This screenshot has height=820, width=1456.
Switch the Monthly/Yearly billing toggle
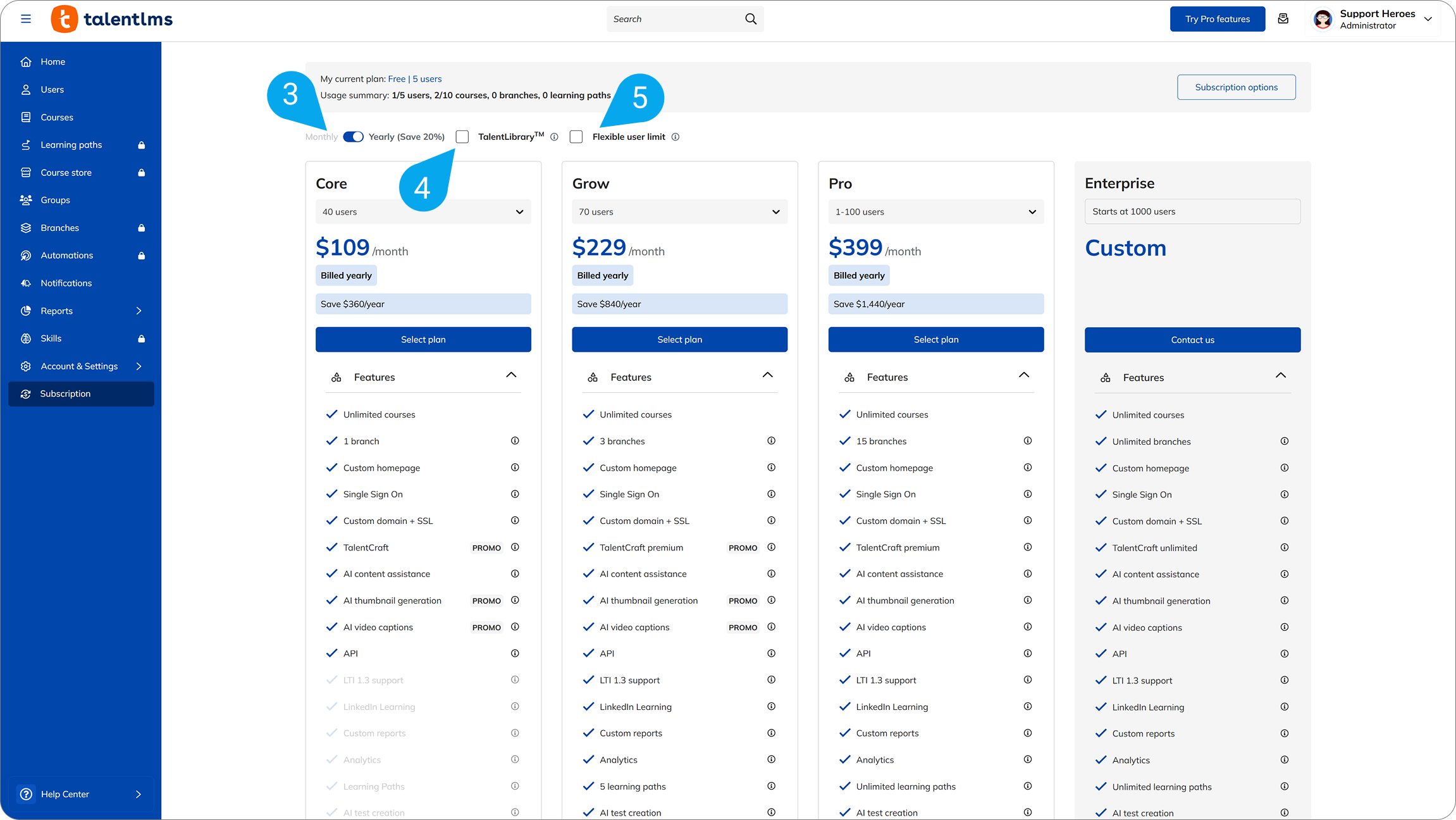[353, 137]
